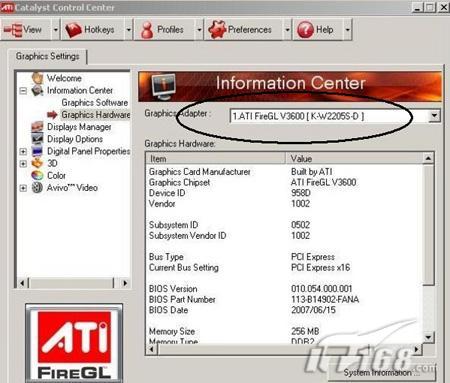This screenshot has height=383, width=450.
Task: Click the Subsystem ID value 0502
Action: [x=300, y=225]
